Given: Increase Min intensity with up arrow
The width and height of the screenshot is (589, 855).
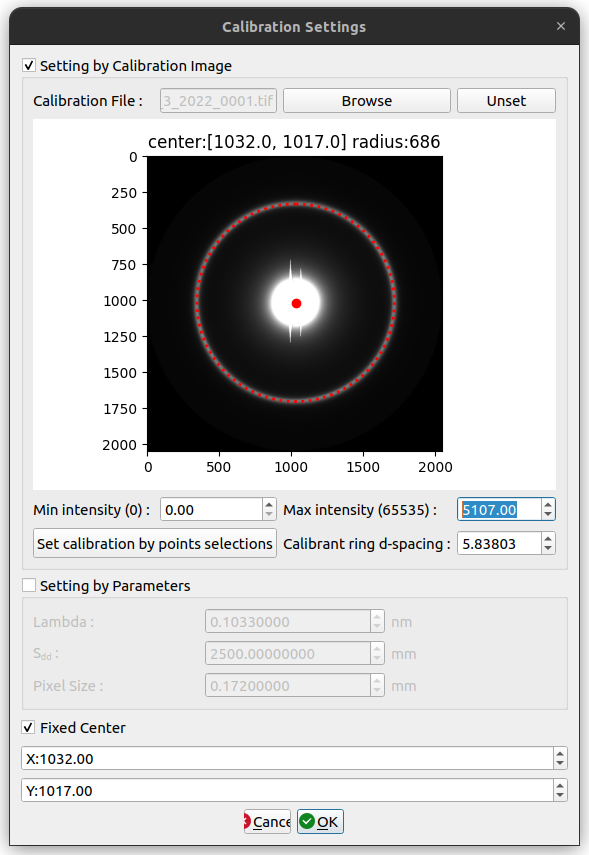Looking at the screenshot, I should coord(269,504).
